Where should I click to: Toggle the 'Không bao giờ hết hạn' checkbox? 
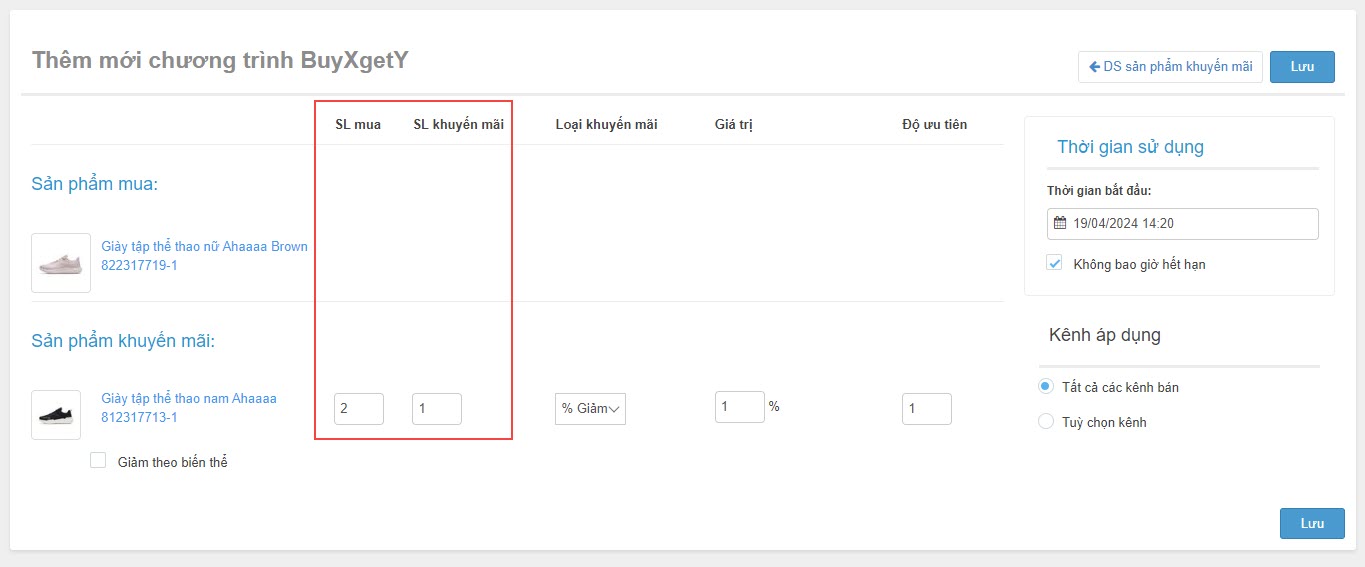(1054, 263)
